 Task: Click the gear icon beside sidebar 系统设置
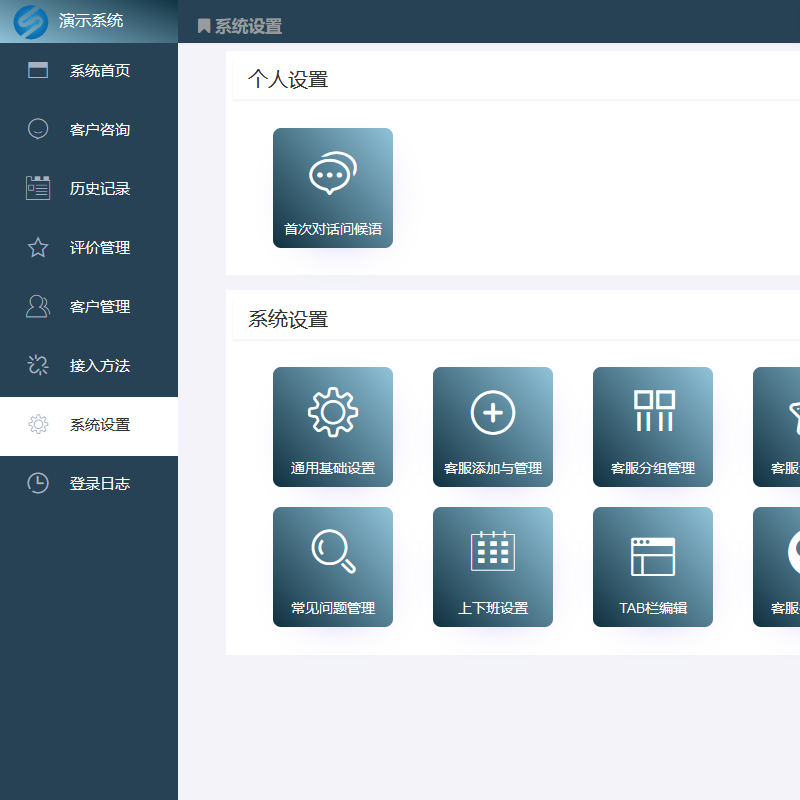(38, 424)
